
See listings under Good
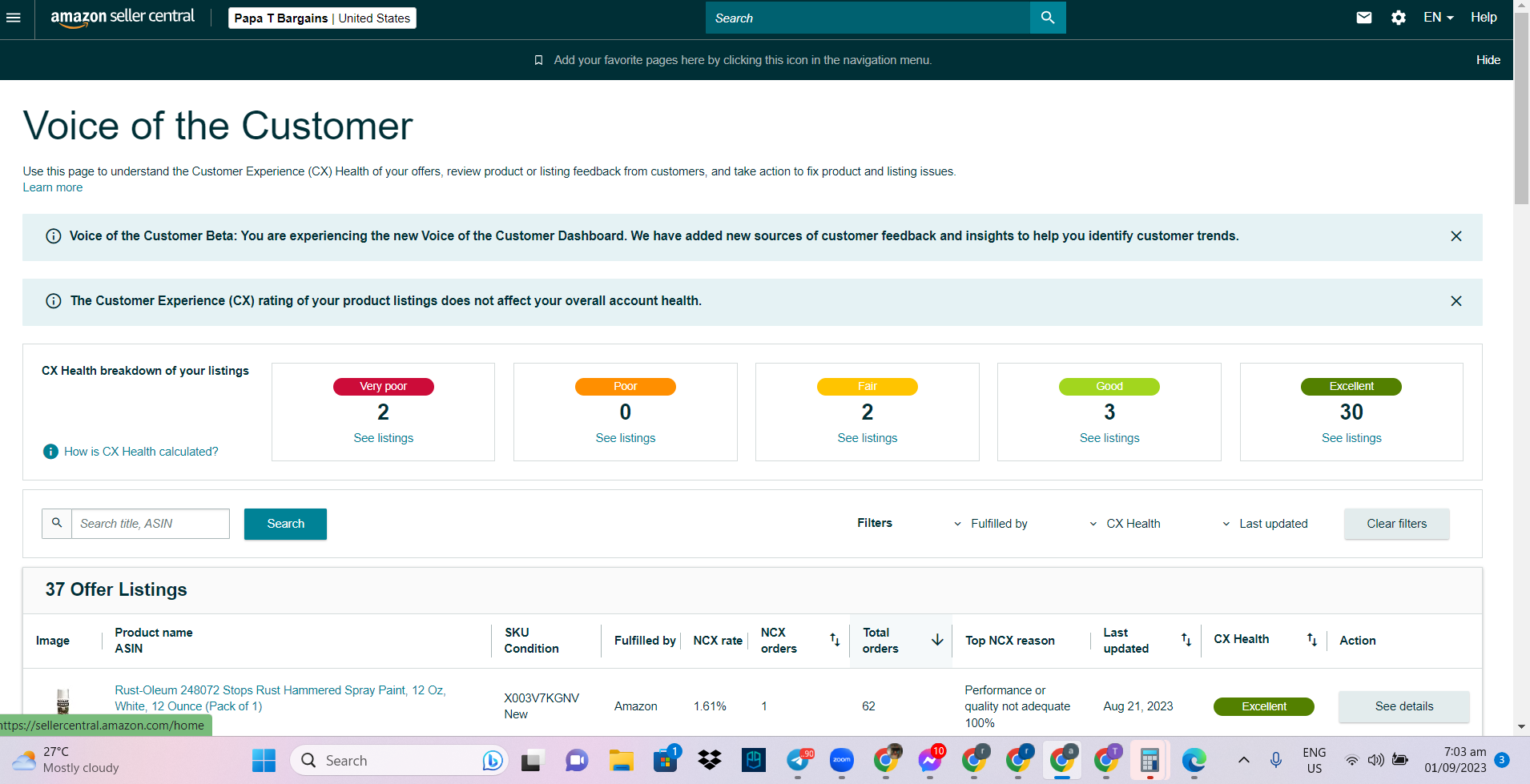(x=1109, y=438)
